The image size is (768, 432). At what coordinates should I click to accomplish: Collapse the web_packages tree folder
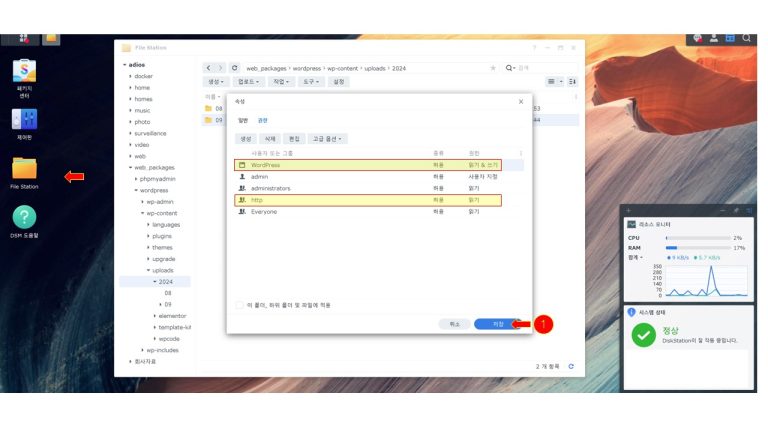[x=130, y=168]
